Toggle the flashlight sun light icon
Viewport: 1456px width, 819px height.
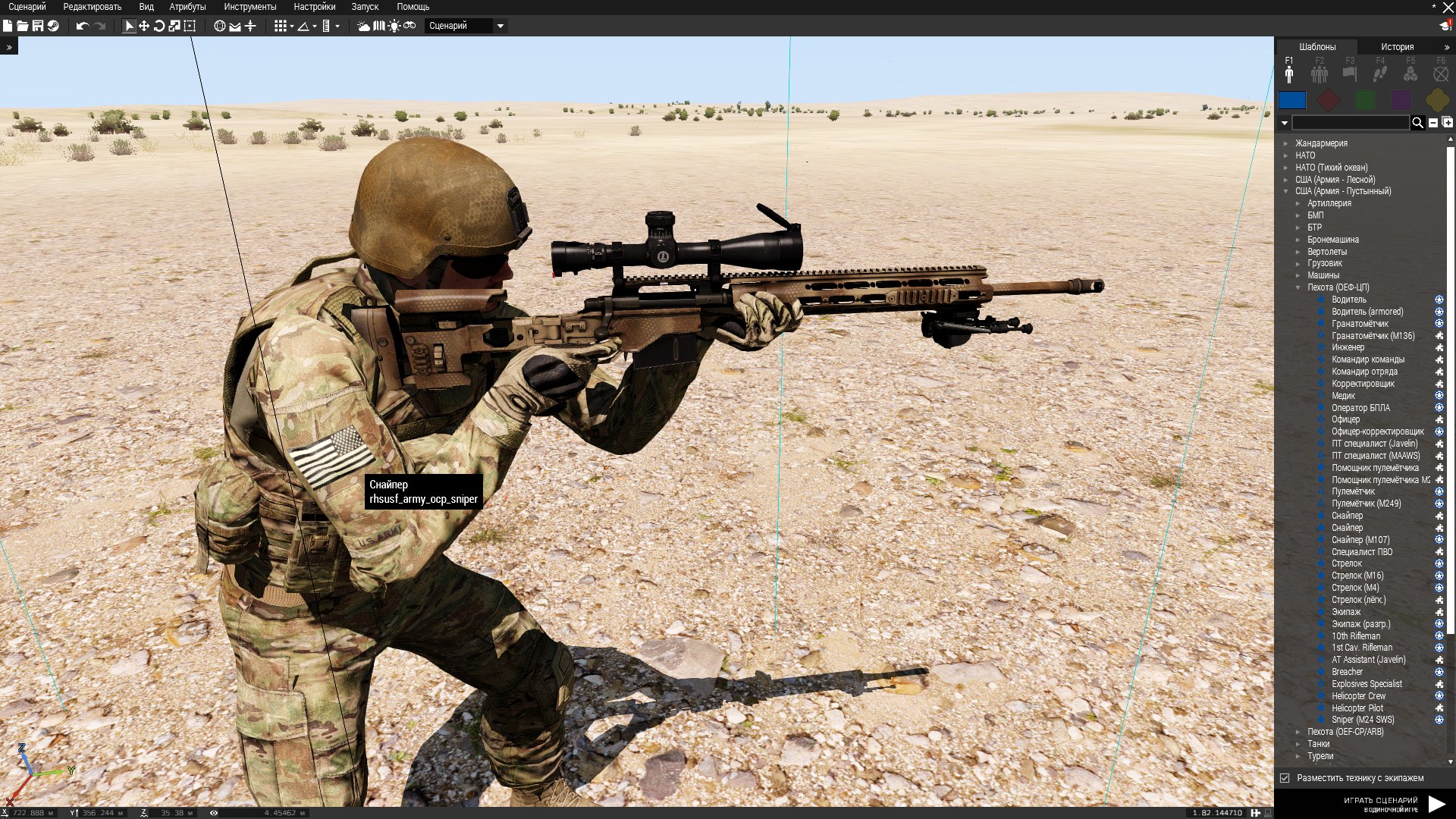[394, 26]
